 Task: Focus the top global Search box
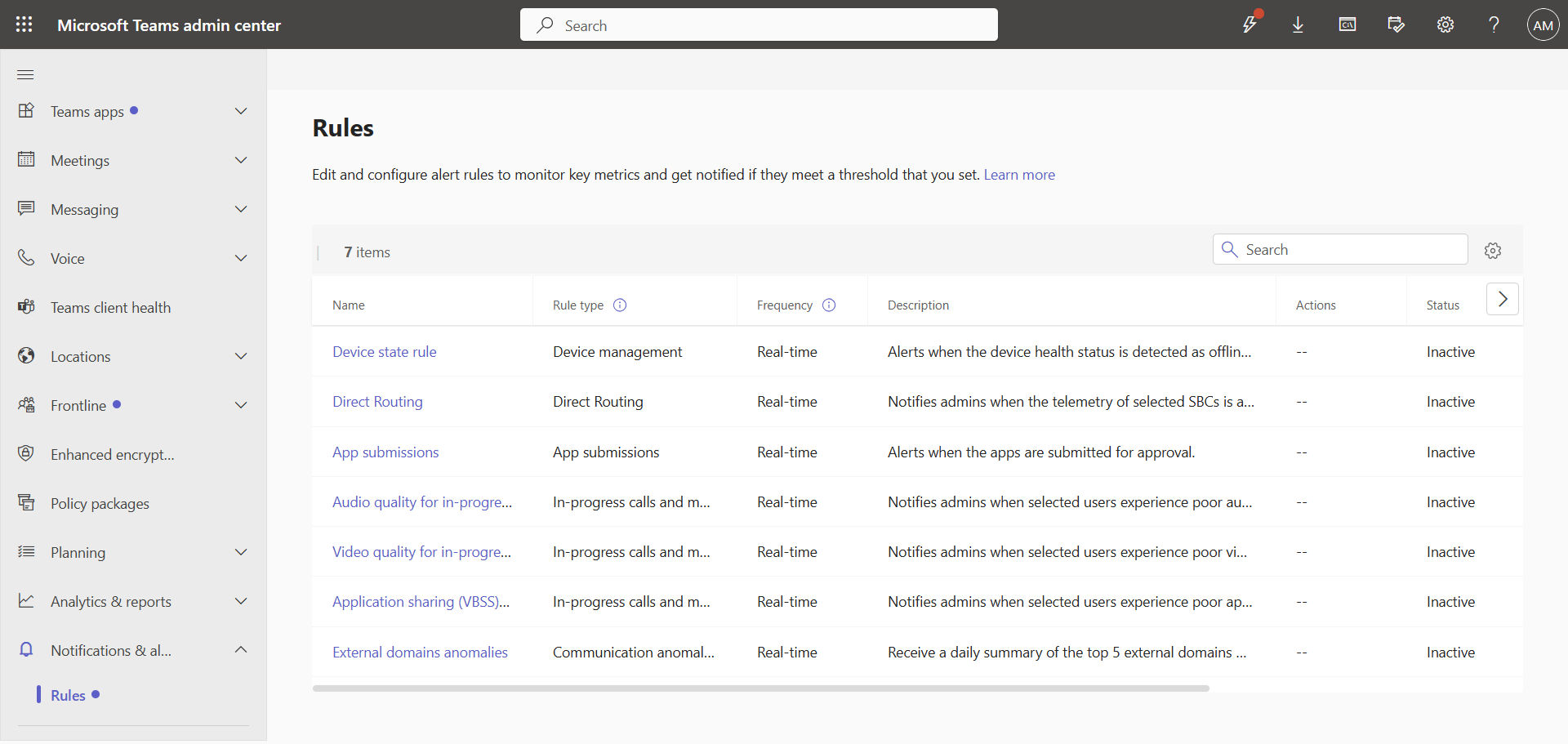coord(759,25)
